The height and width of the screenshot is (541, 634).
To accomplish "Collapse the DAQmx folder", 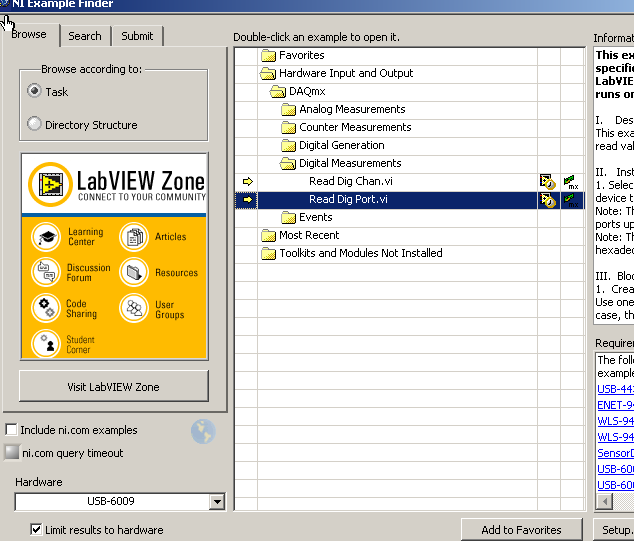I will (278, 92).
